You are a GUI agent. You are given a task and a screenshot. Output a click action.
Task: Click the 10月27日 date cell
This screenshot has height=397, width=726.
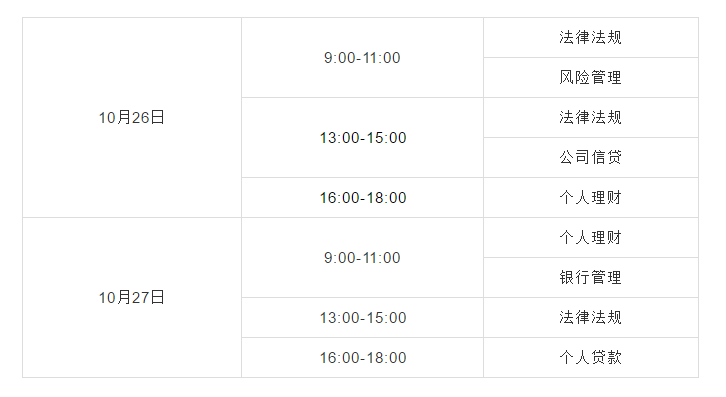point(132,297)
